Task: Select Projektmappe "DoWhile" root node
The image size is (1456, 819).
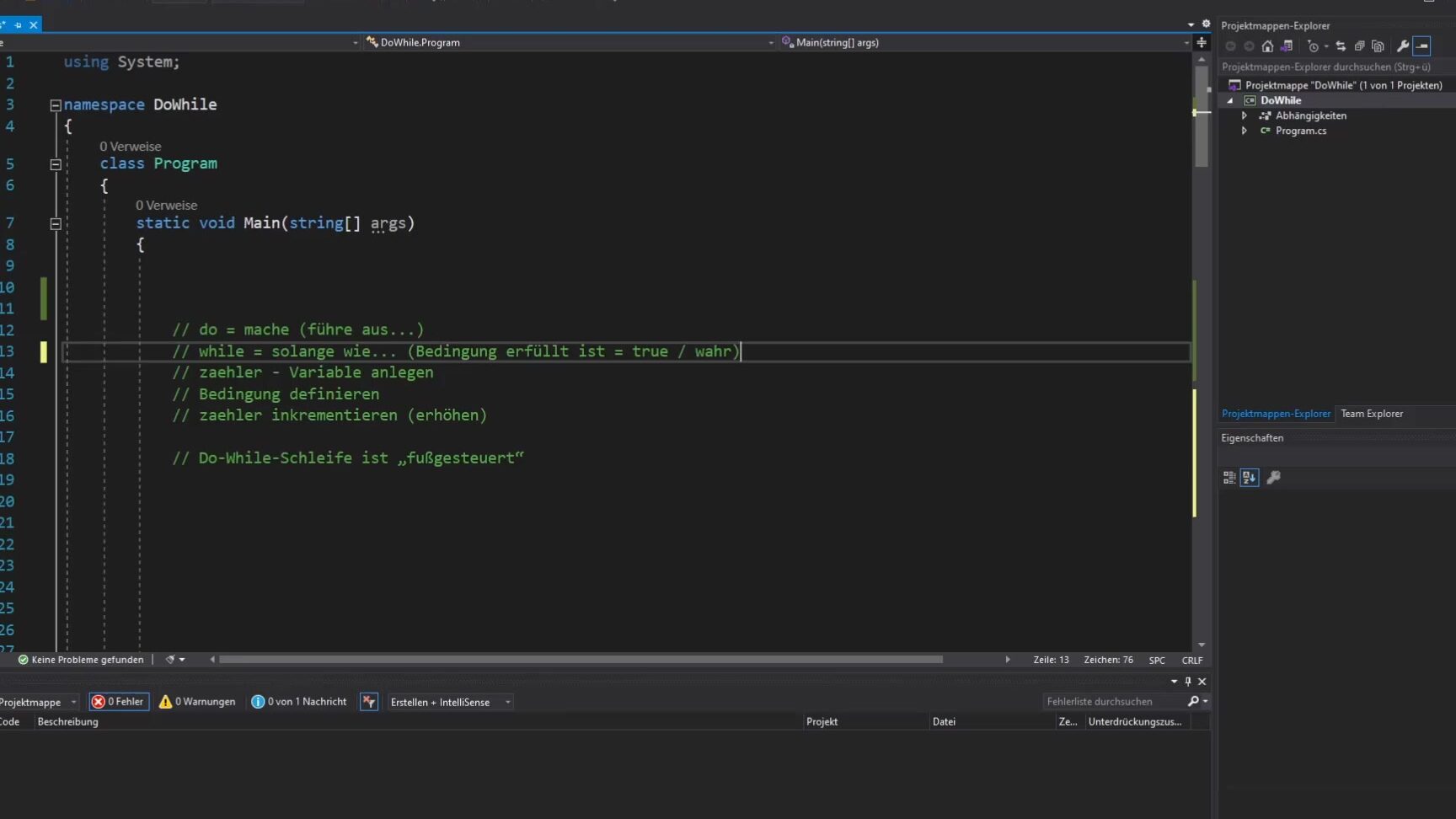Action: [1343, 85]
